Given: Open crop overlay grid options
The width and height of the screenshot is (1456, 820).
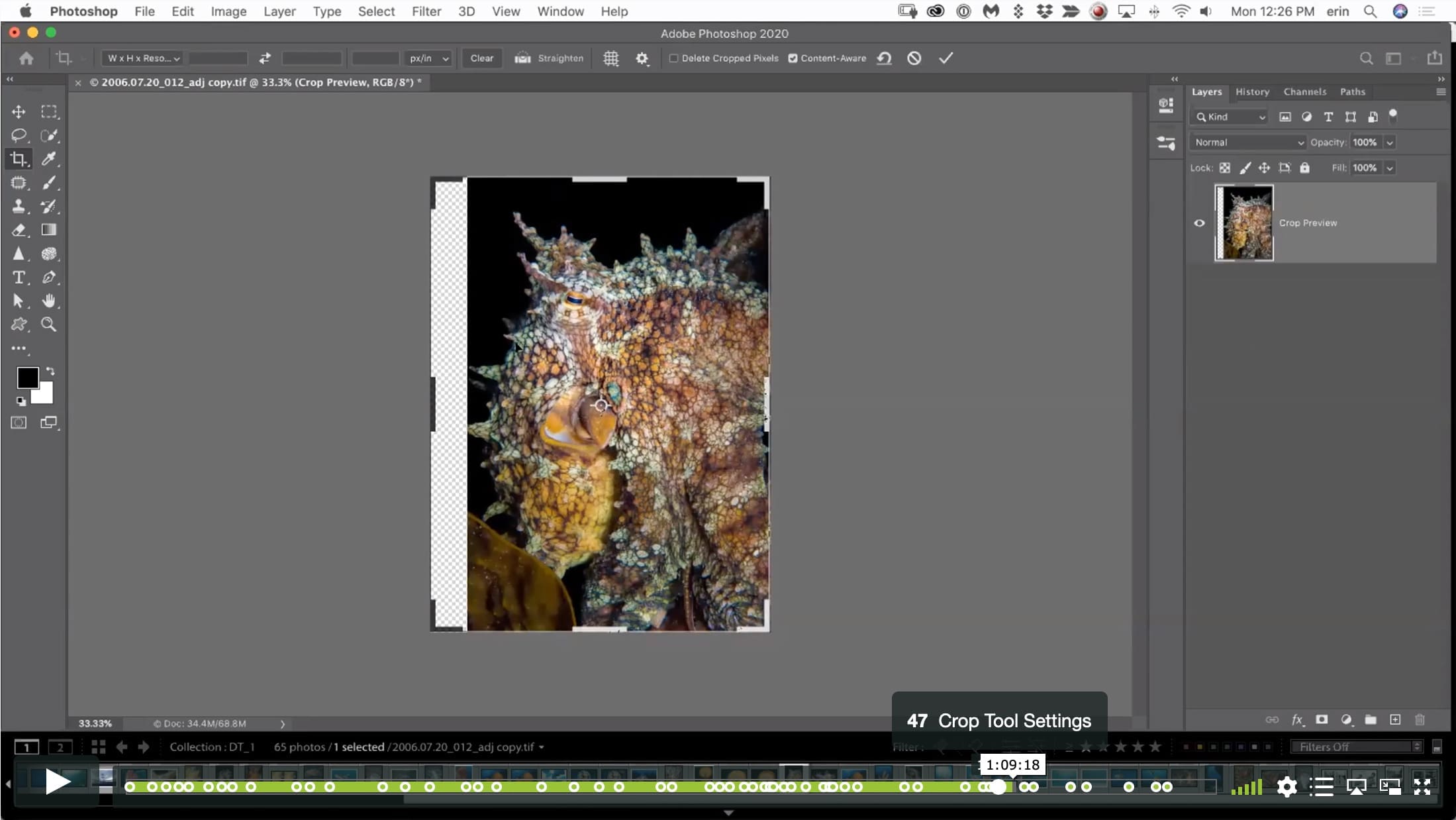Looking at the screenshot, I should 611,58.
